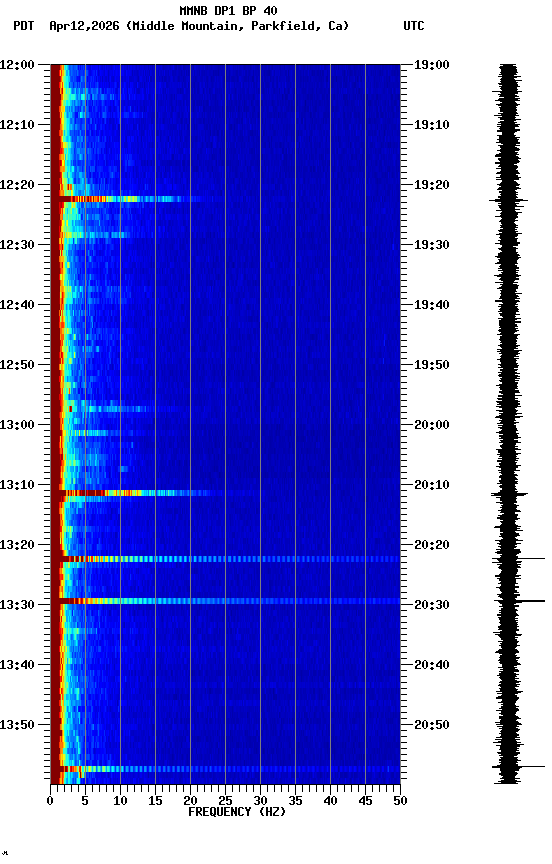The height and width of the screenshot is (864, 552).
Task: Click the '12:30' PDT time label
Action: (x=17, y=245)
